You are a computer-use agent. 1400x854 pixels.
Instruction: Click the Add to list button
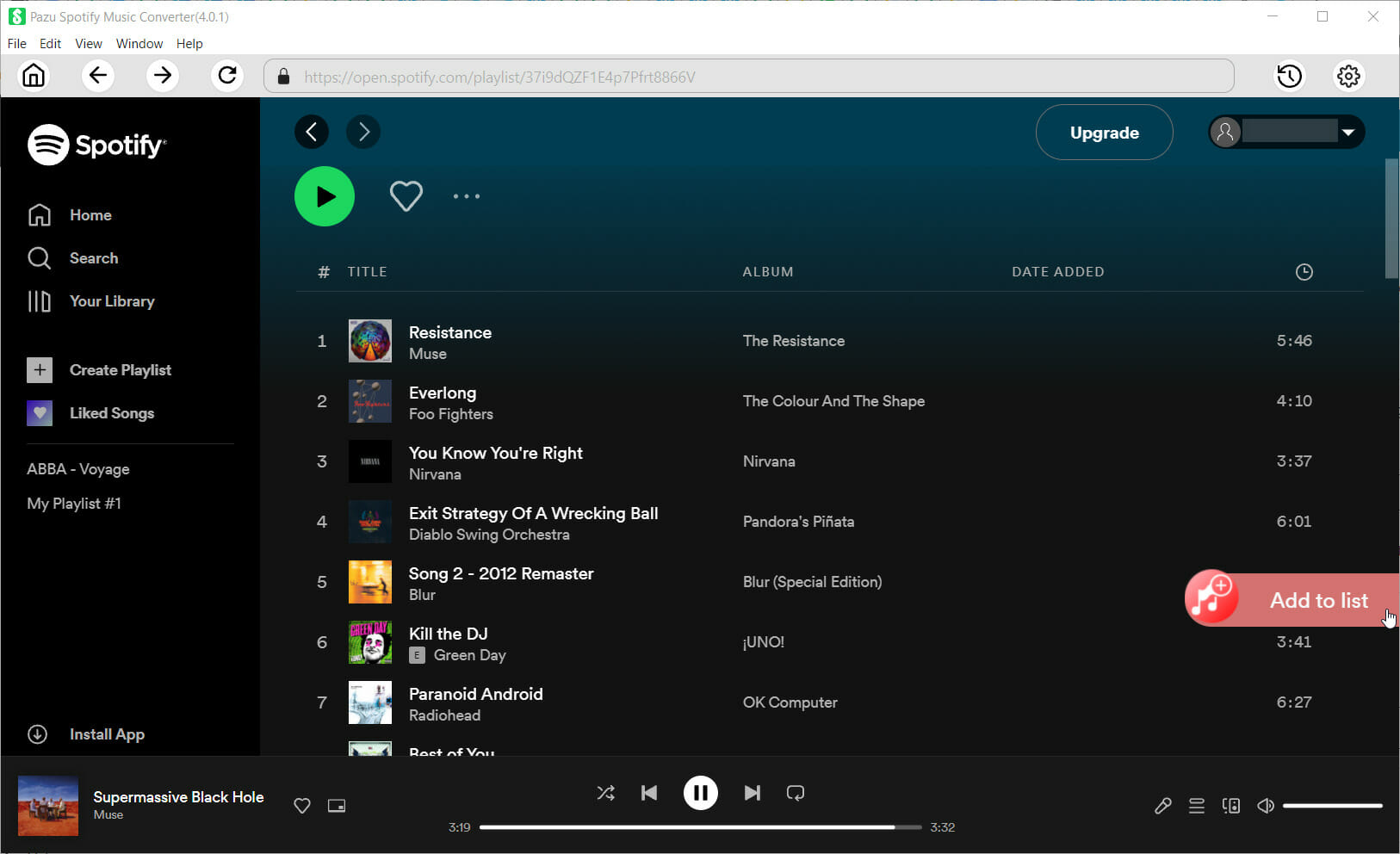tap(1292, 599)
